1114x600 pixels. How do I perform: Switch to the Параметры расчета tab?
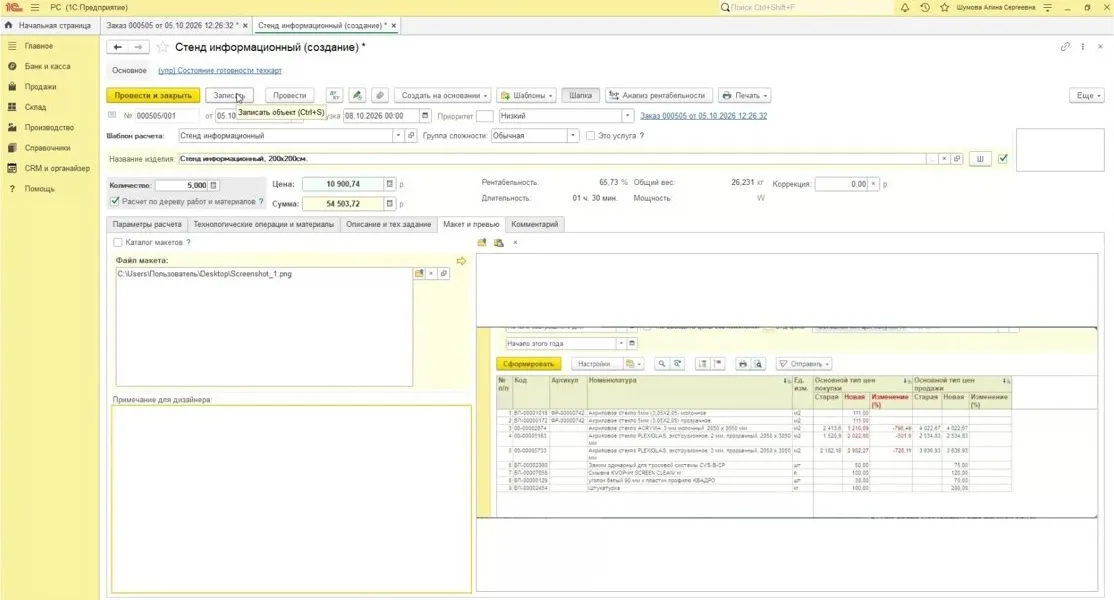[147, 224]
